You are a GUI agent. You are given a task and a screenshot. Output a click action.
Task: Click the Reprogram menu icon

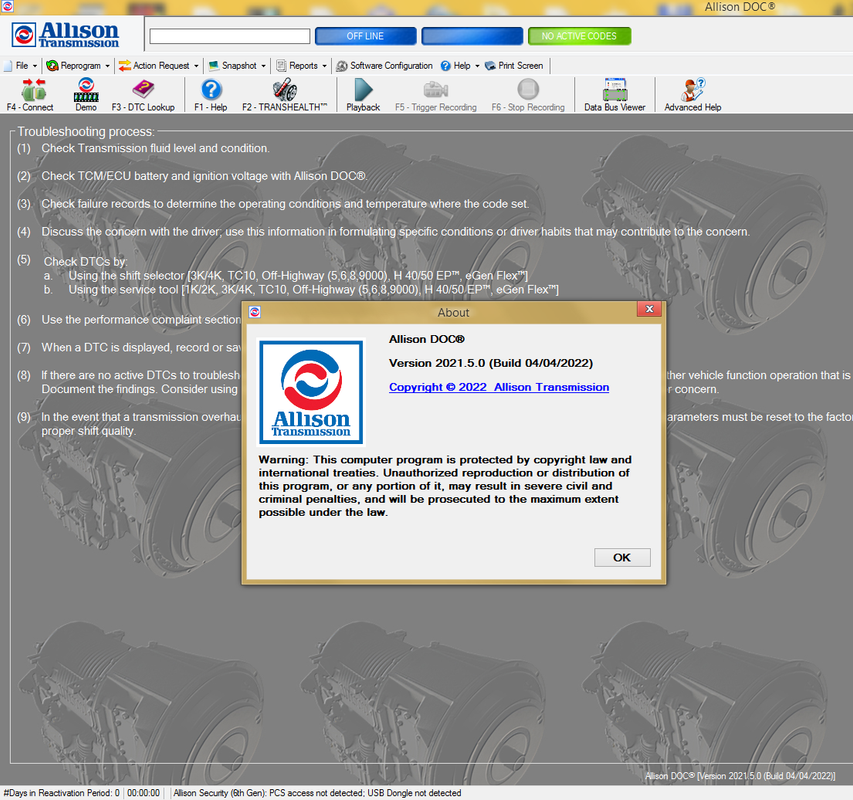pos(52,66)
